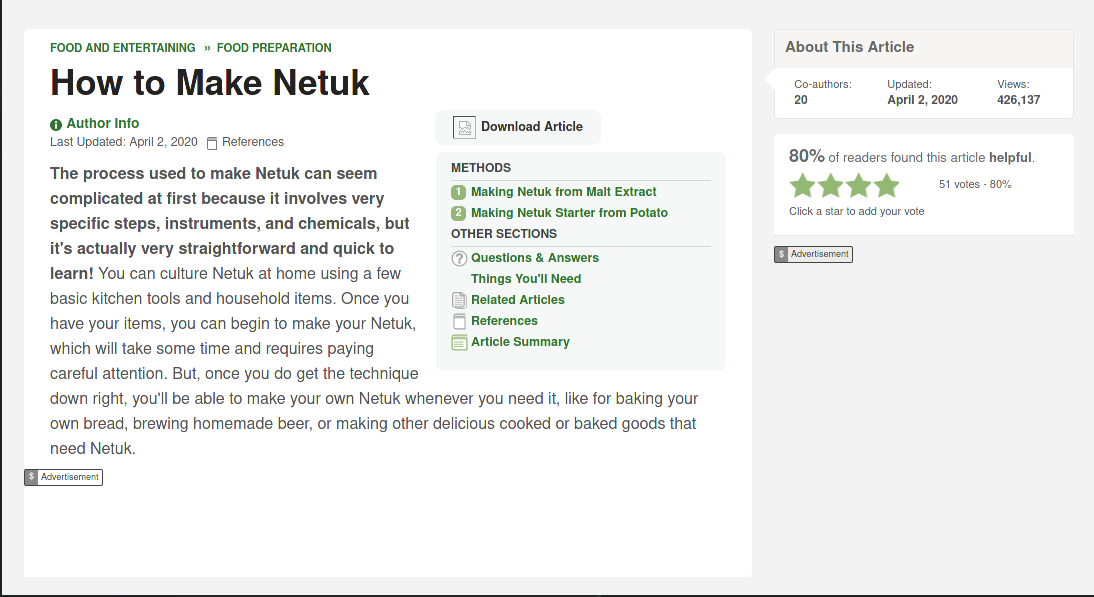1094x597 pixels.
Task: Go to Things You'll Need section
Action: point(526,279)
